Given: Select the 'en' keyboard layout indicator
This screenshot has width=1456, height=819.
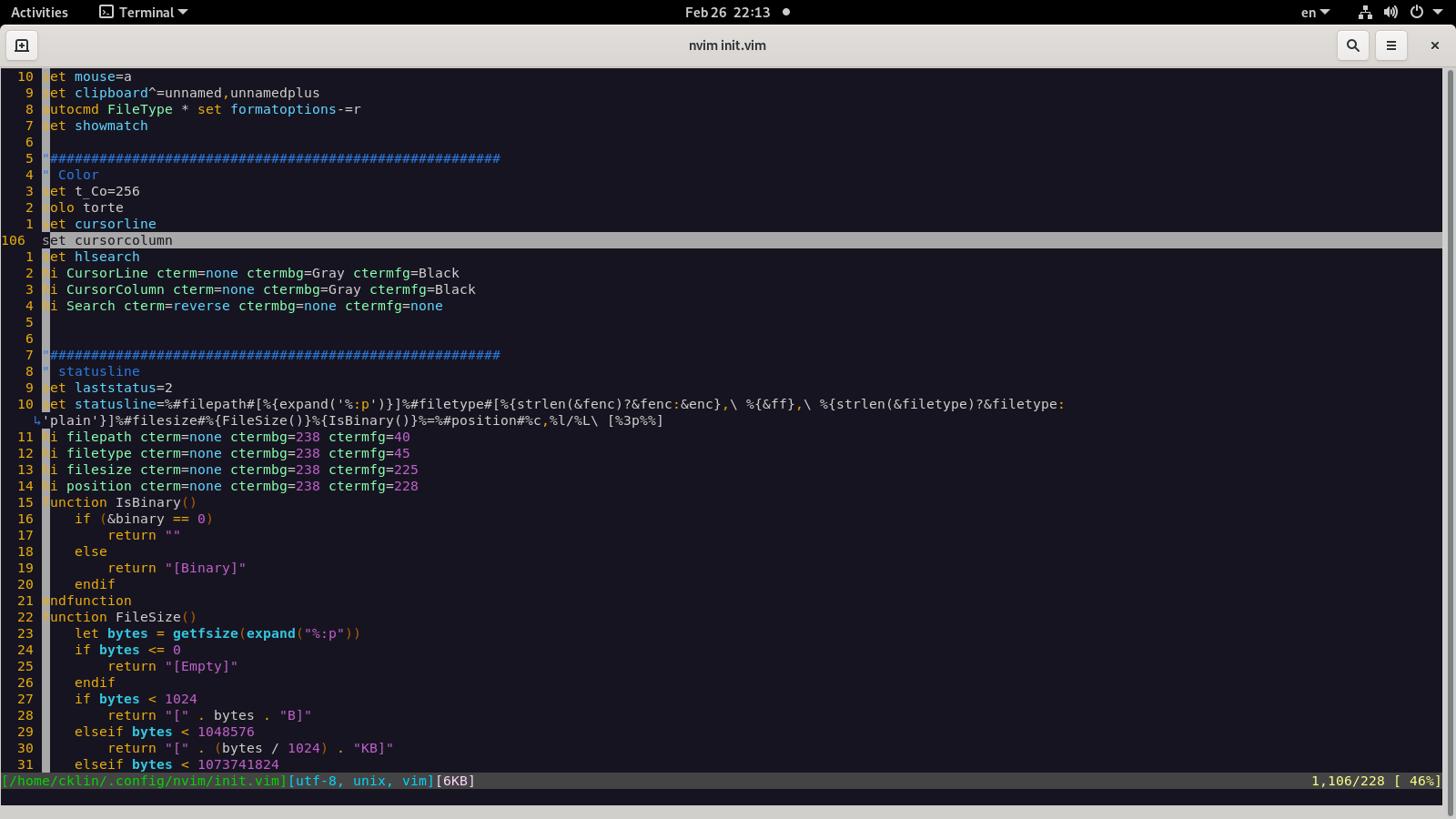Looking at the screenshot, I should [1310, 12].
